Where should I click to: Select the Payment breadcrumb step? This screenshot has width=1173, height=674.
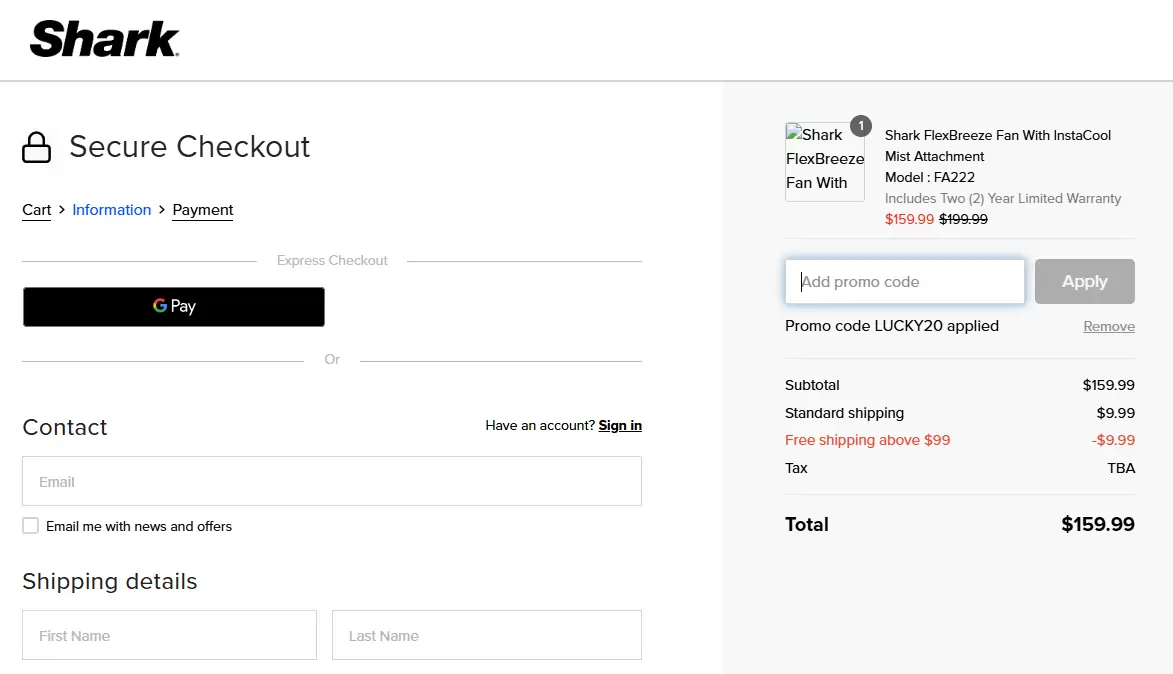pos(203,210)
